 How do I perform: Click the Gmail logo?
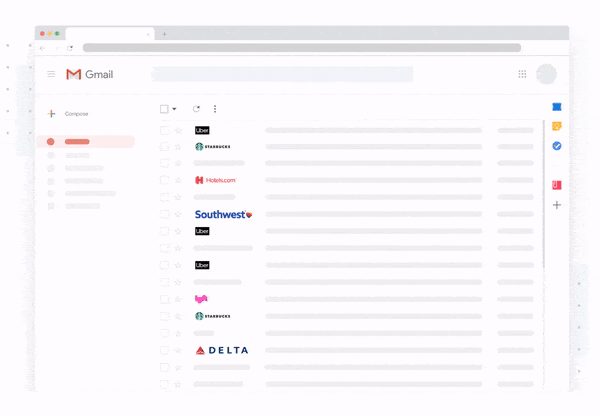(90, 74)
